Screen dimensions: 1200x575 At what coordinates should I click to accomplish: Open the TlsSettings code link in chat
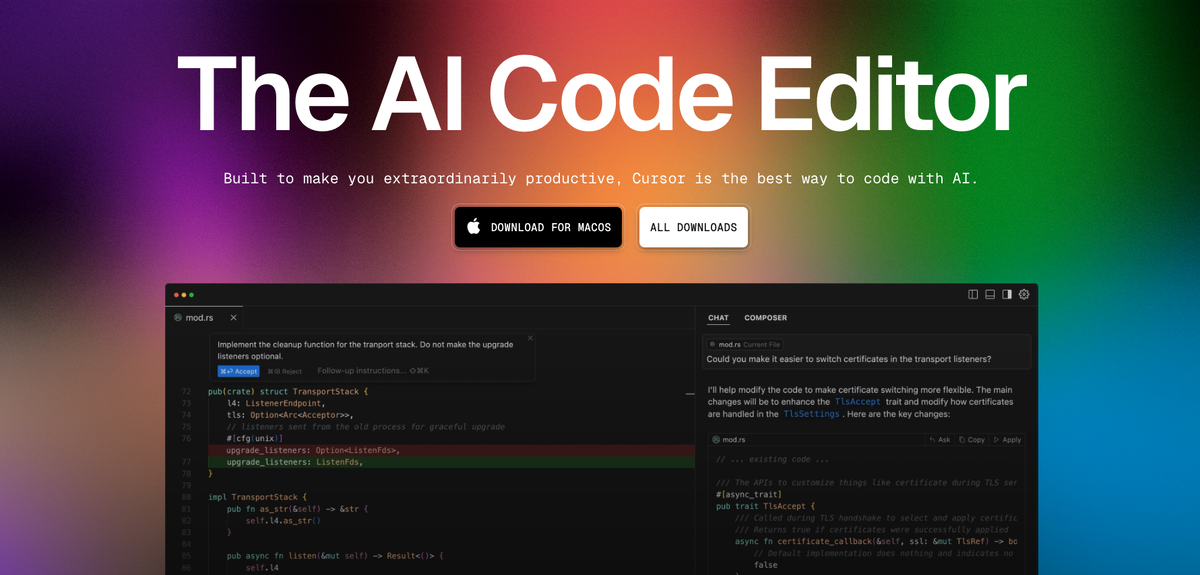(811, 413)
